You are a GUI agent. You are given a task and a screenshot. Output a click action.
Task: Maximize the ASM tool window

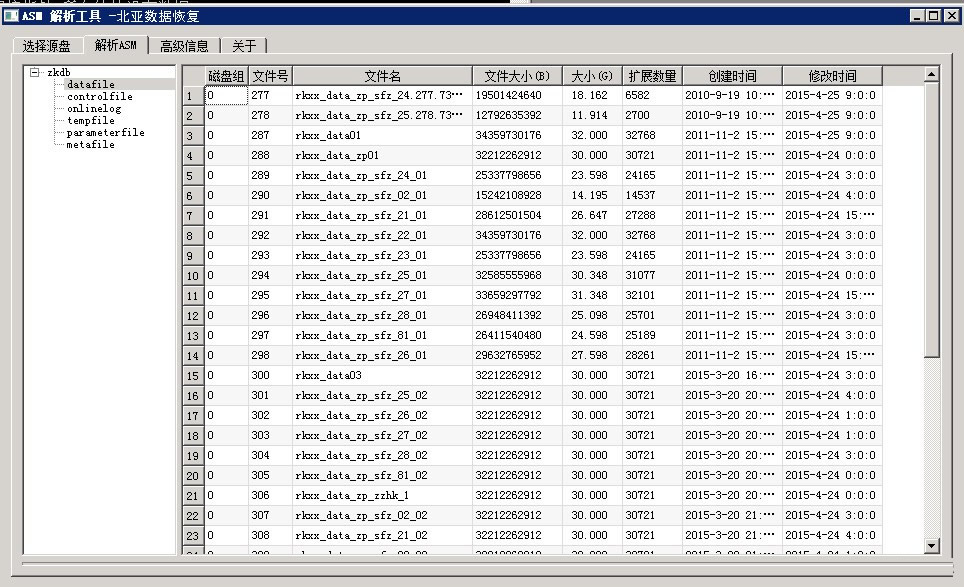[933, 15]
